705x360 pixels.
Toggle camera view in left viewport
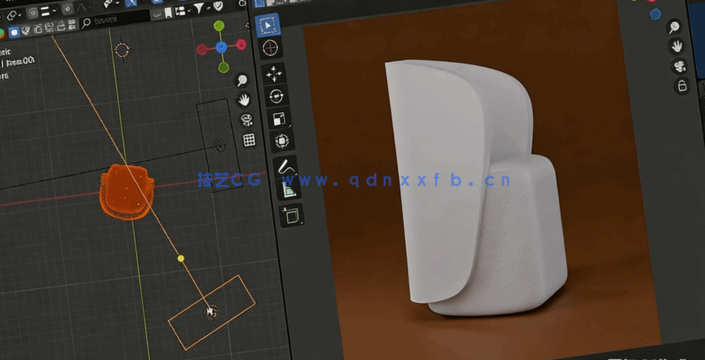coord(246,120)
